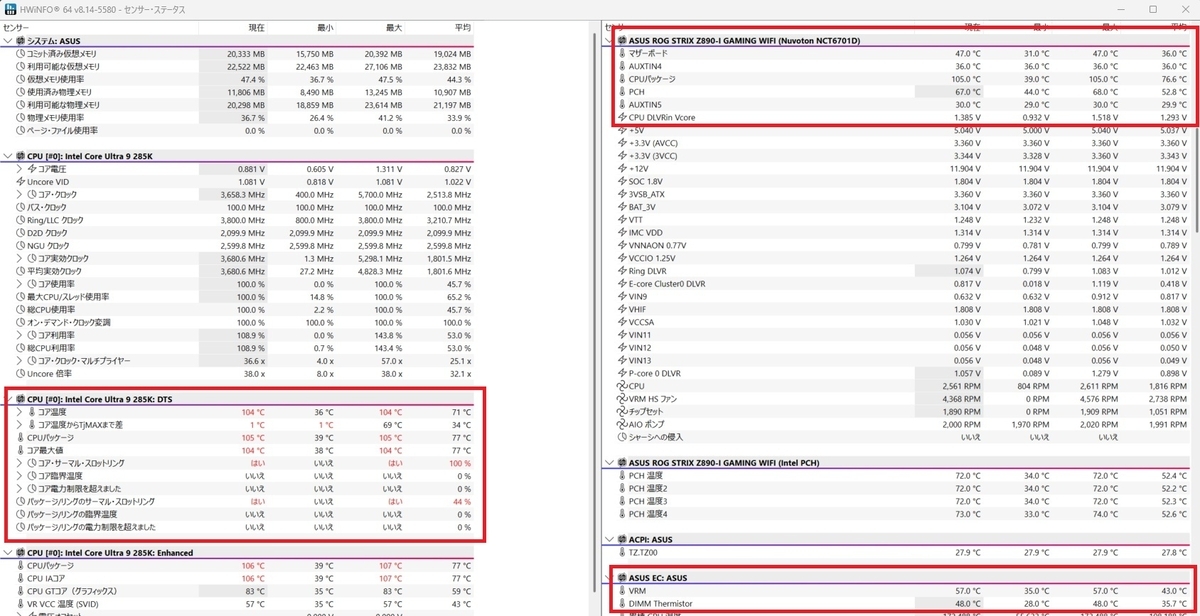Select the 最大CPU/スレッド使用率 row label
Image resolution: width=1200 pixels, height=616 pixels.
point(69,297)
